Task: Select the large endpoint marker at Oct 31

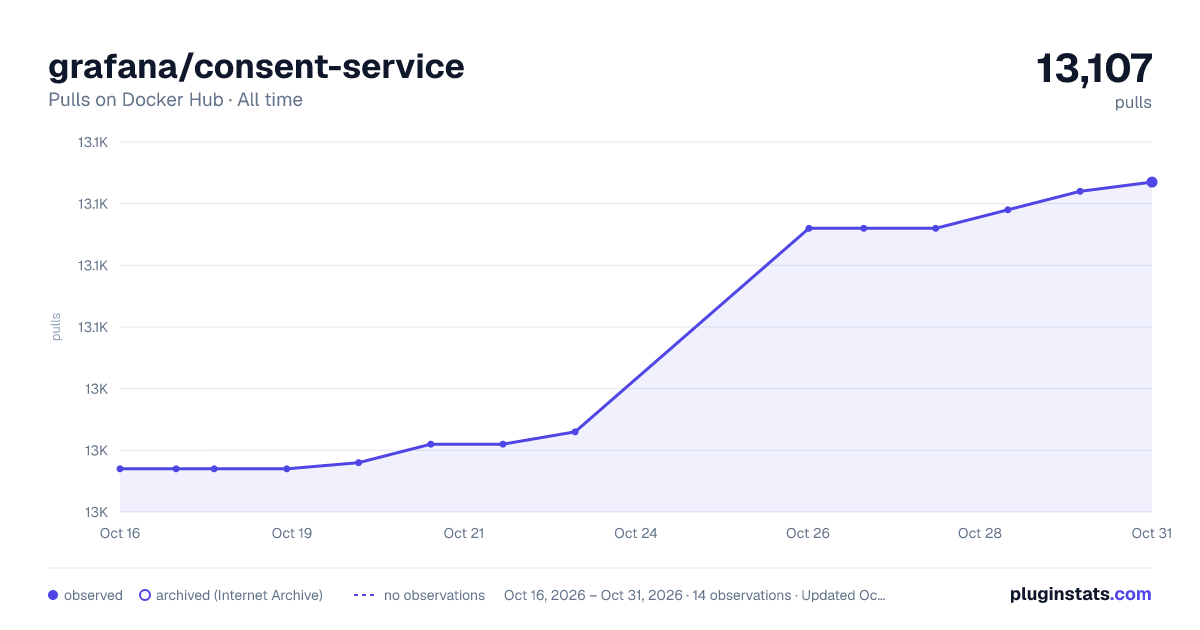Action: [x=1152, y=182]
